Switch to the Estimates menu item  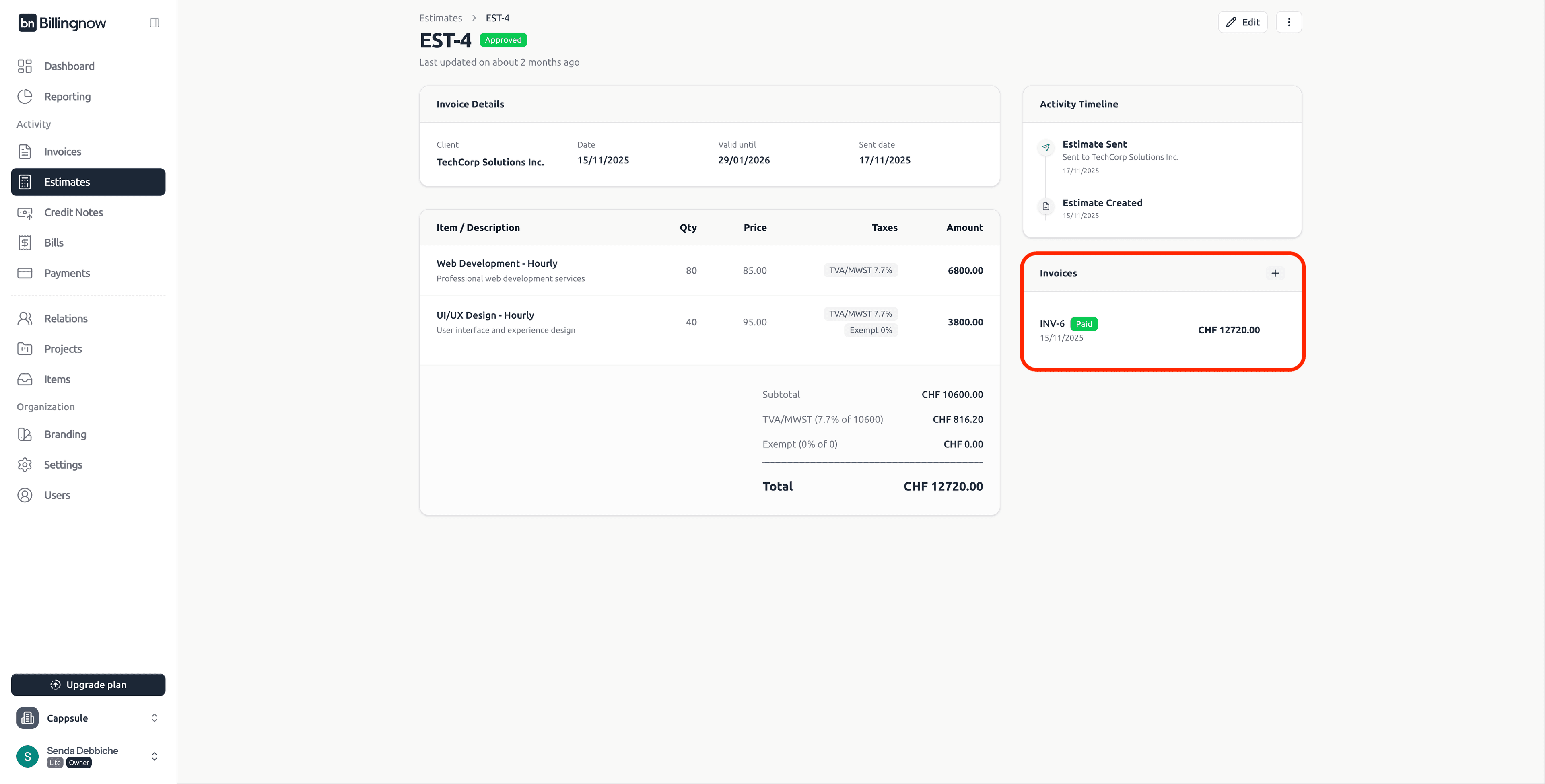[x=66, y=182]
